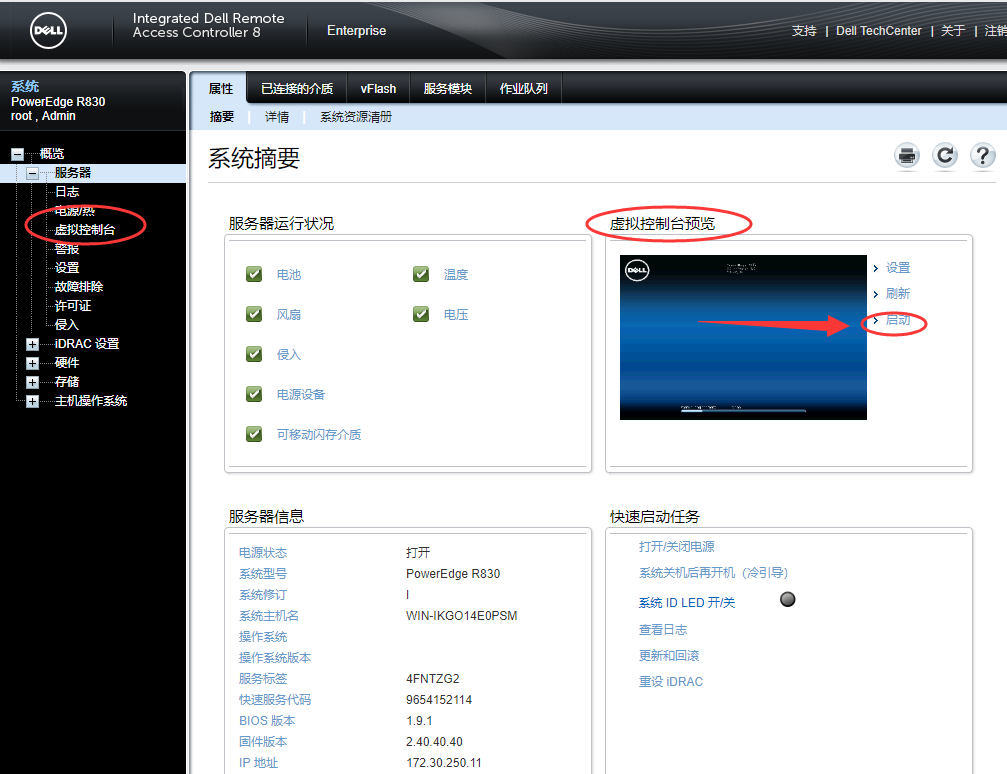
Task: Open 许可证 in the sidebar tree
Action: pos(73,306)
